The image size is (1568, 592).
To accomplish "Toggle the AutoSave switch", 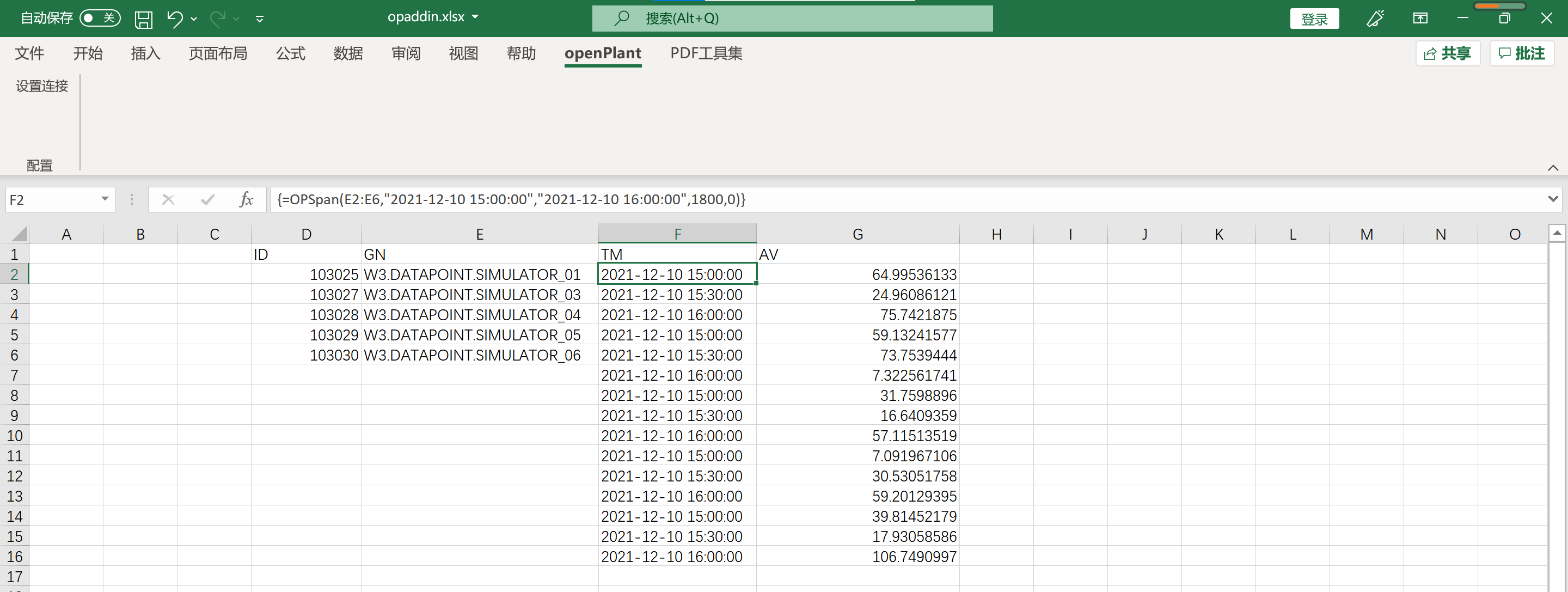I will coord(99,17).
